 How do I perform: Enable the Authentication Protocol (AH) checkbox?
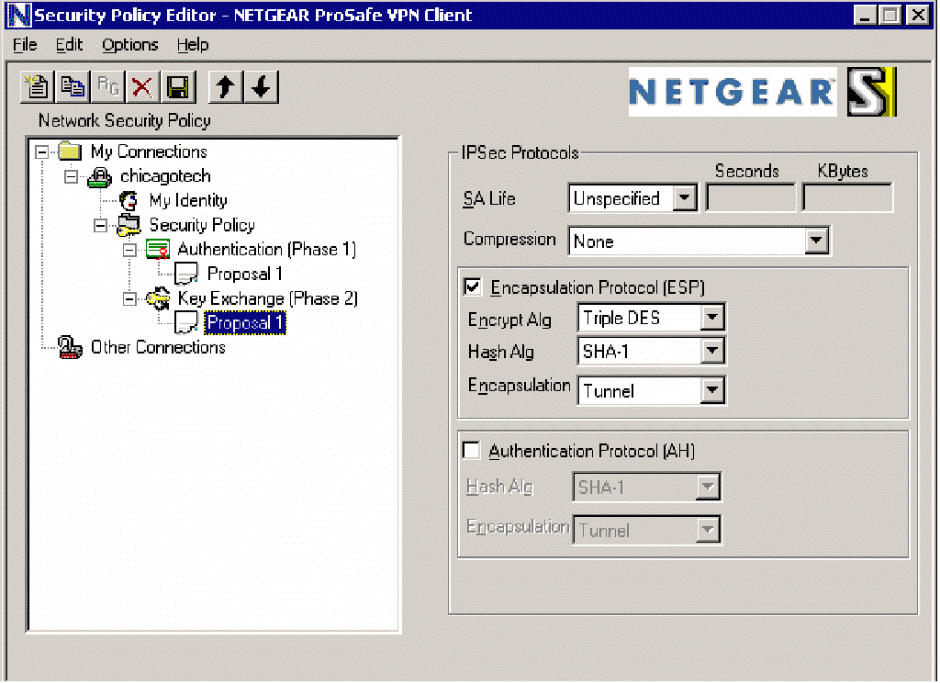[x=471, y=450]
